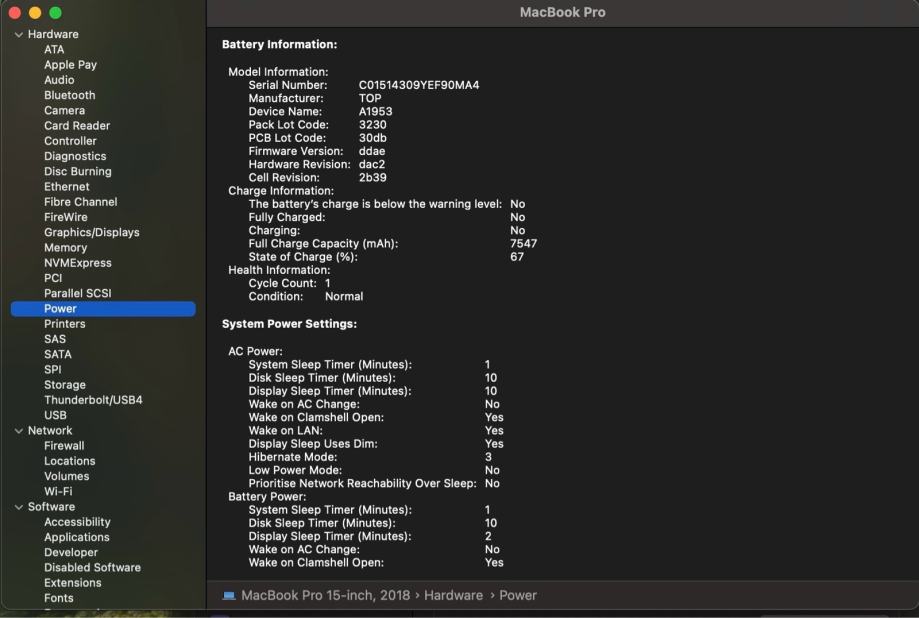Click the MacBook Pro laptop icon in path bar

click(x=229, y=596)
